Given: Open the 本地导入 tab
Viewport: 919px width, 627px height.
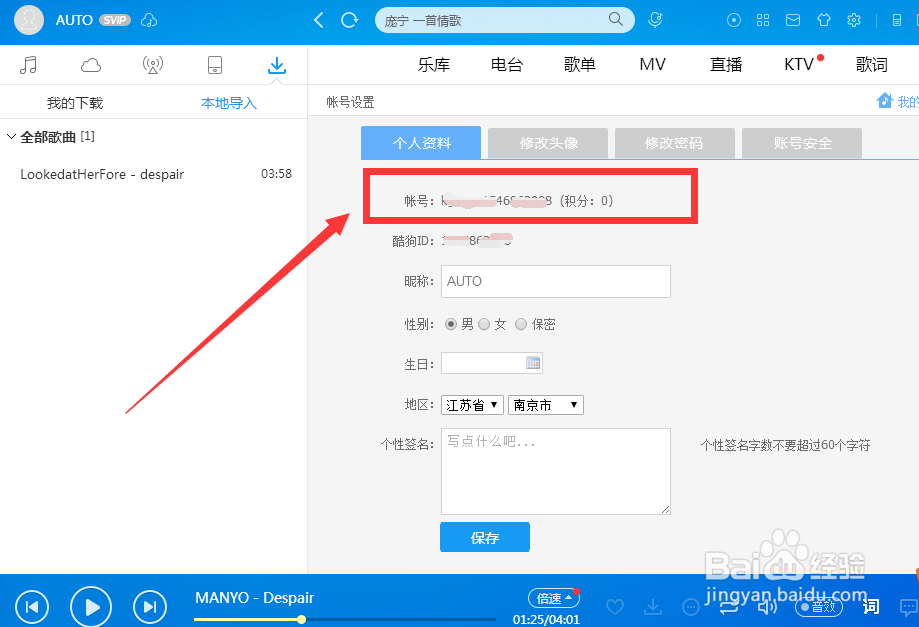Looking at the screenshot, I should click(229, 103).
